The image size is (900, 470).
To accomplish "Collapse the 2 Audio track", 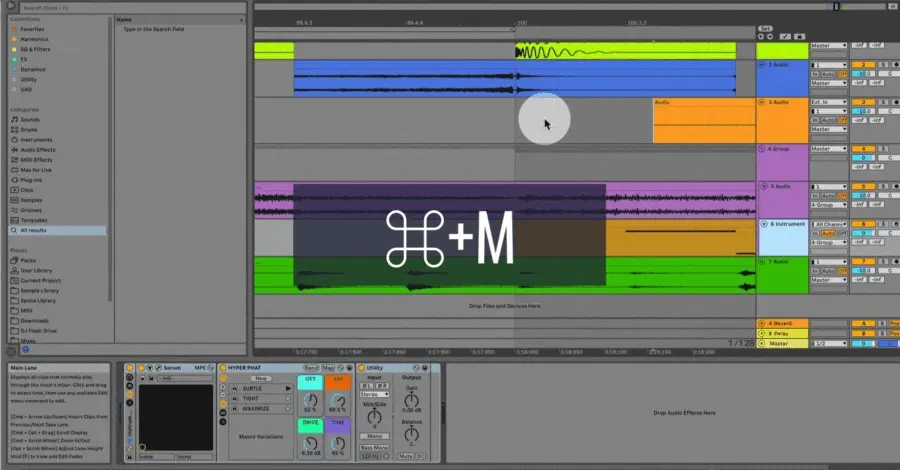I will click(x=762, y=65).
